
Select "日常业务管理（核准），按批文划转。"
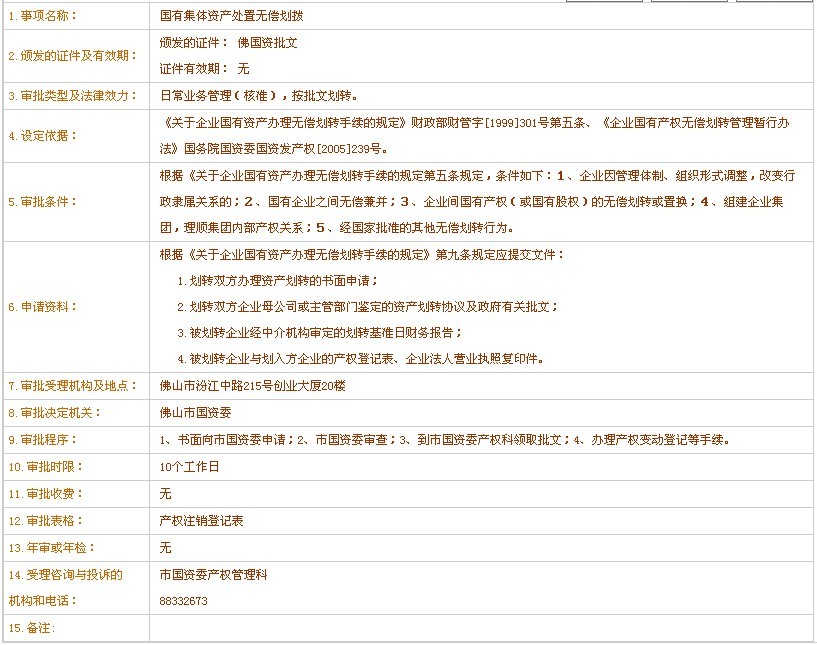tap(258, 96)
